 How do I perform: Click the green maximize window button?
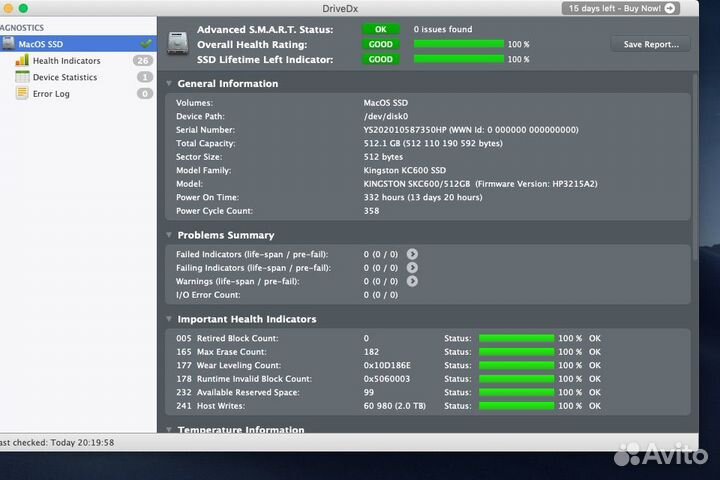23,8
